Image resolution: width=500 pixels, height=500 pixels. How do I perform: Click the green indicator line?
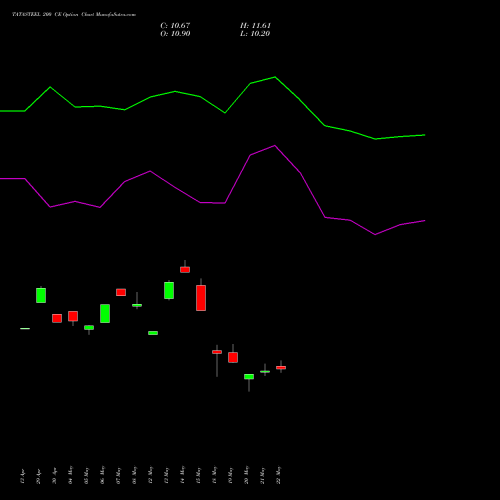click(x=200, y=97)
